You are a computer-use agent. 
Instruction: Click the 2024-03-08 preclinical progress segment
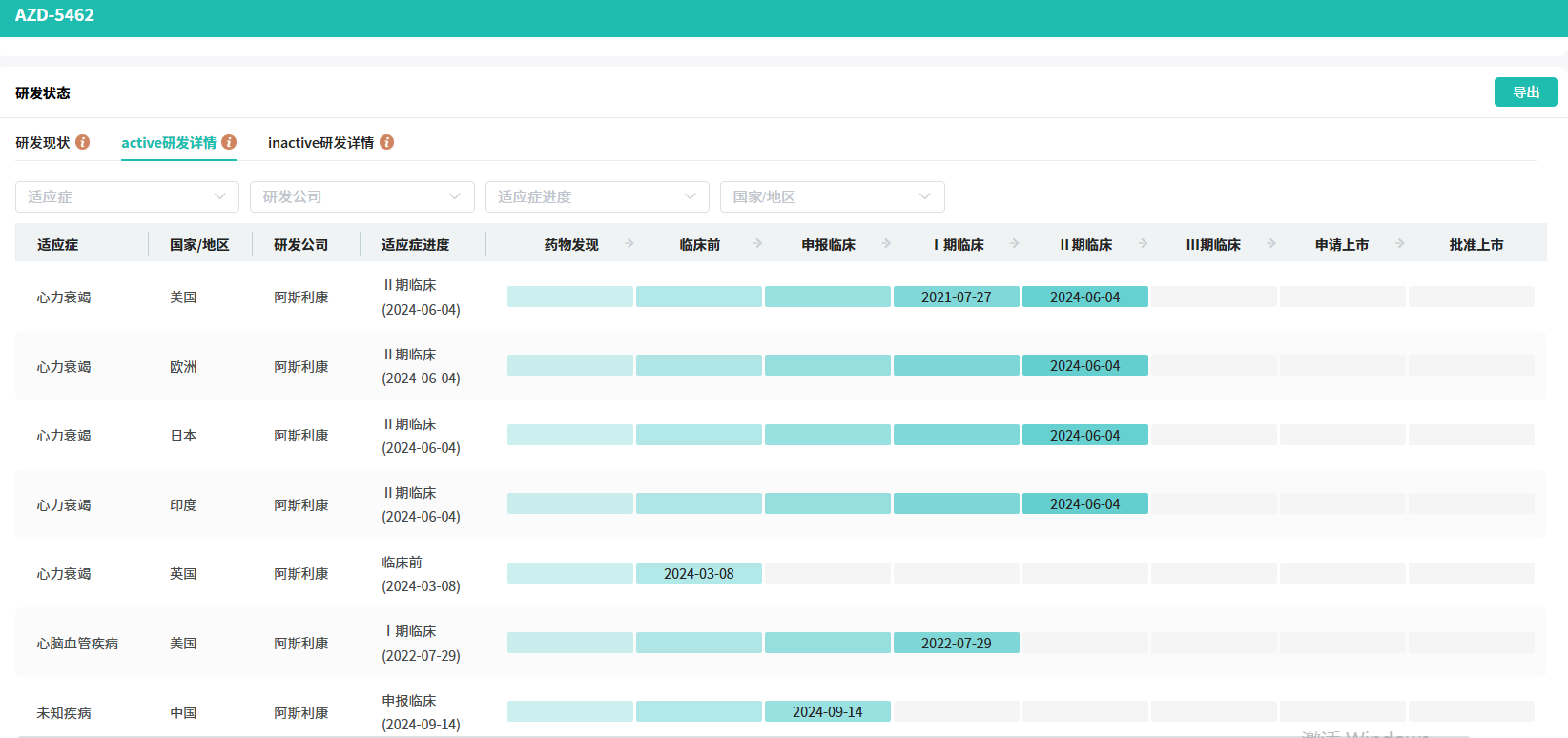click(x=698, y=574)
